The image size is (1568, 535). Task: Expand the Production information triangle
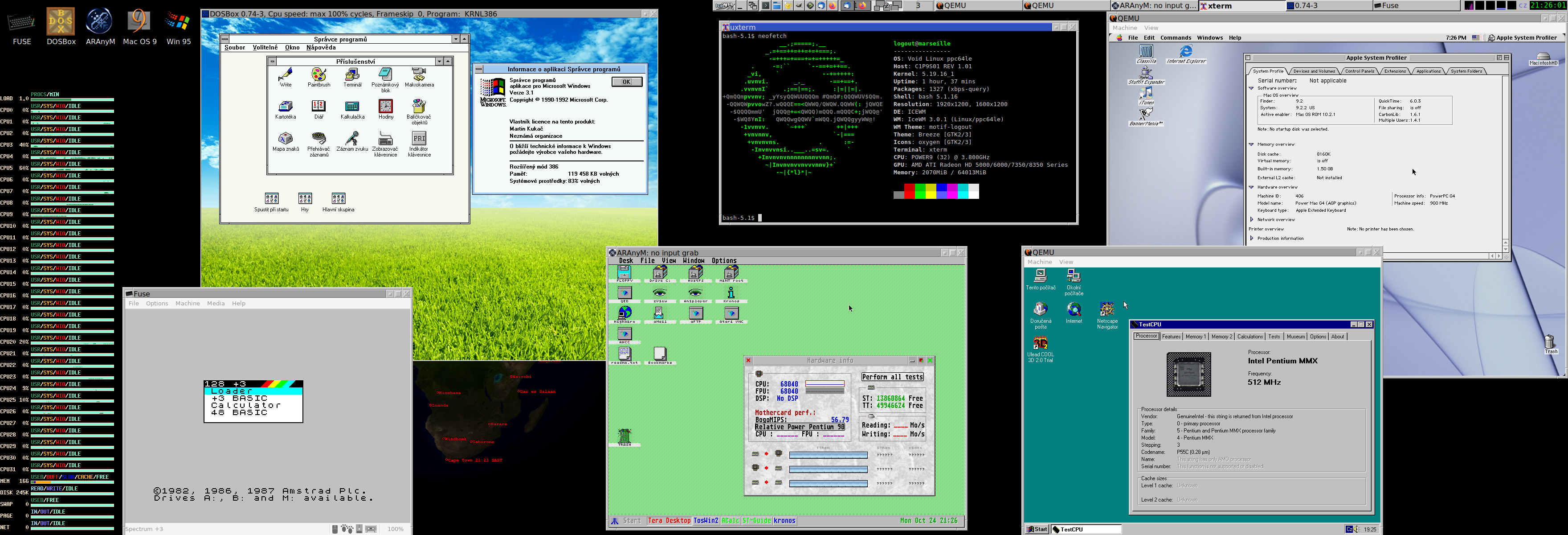1251,238
